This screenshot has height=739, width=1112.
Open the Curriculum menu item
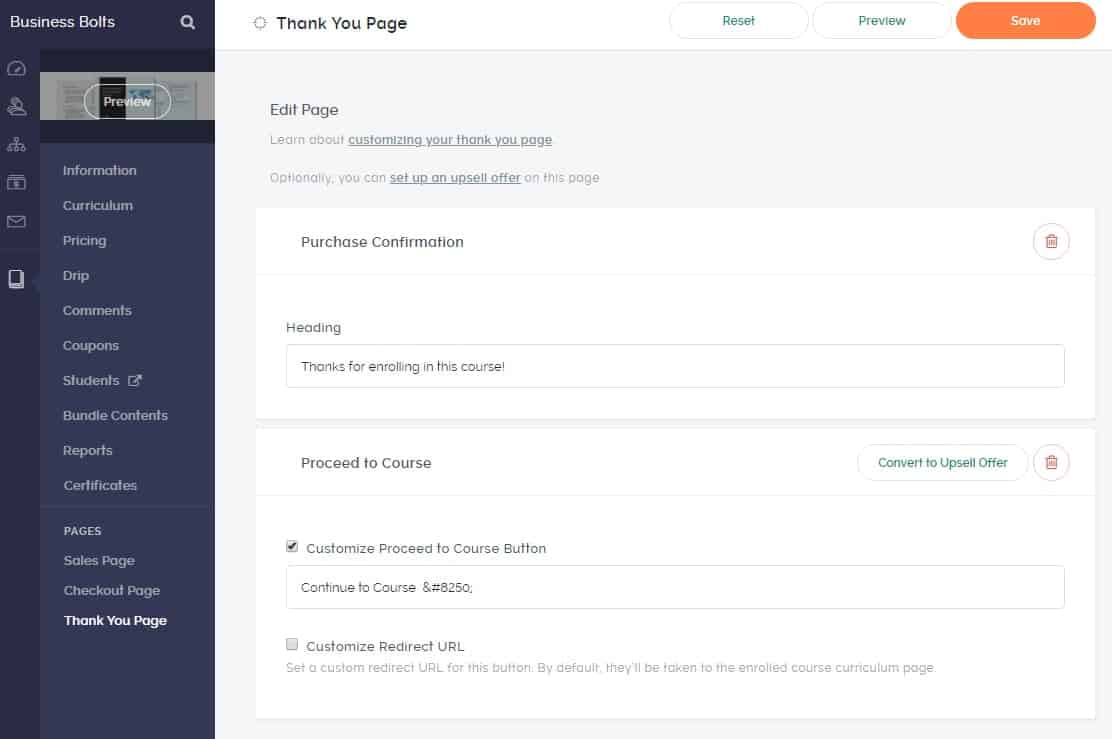coord(98,205)
